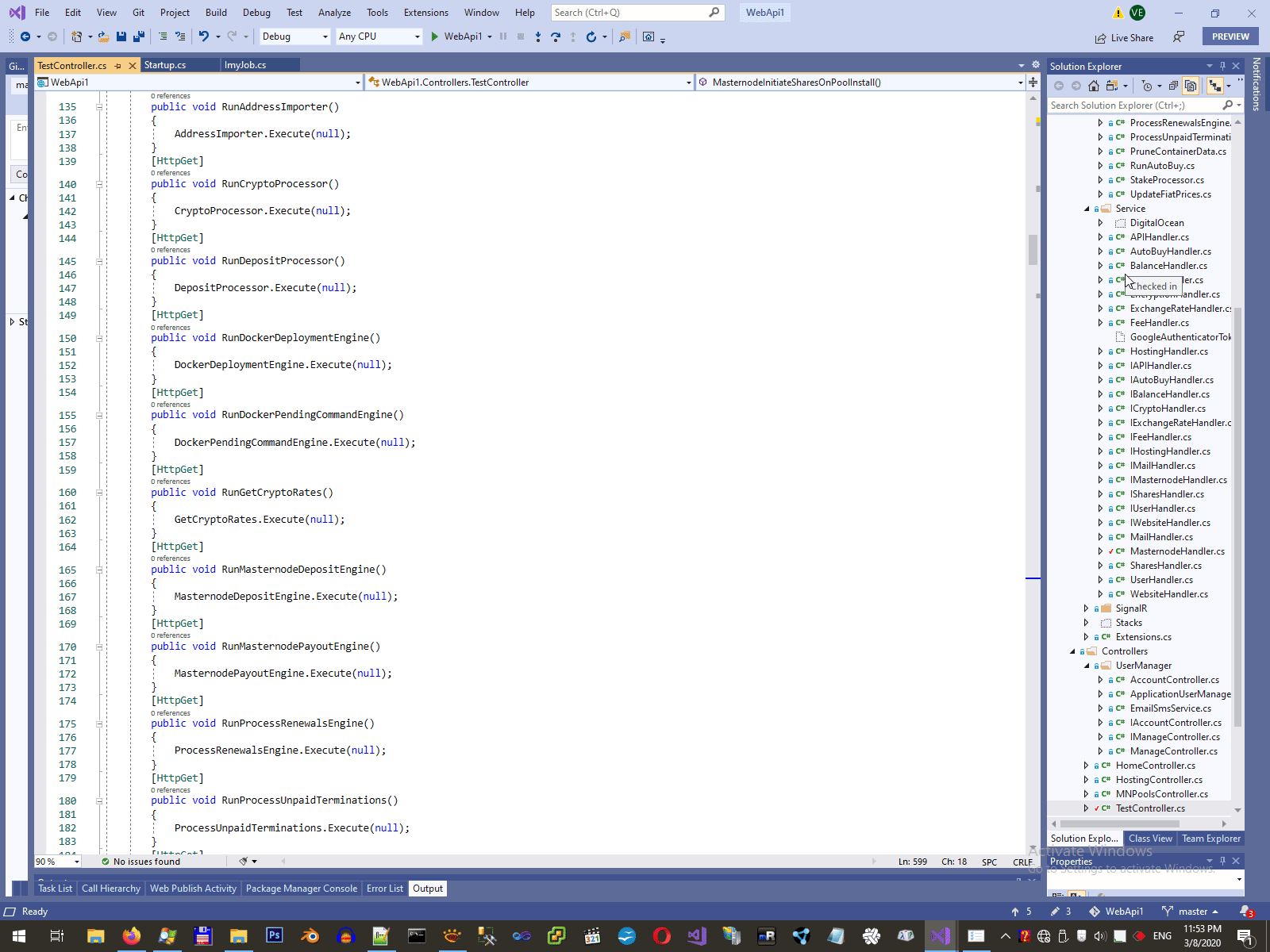Open Firefox from the Windows taskbar
Screen dimensions: 1270x952
pyautogui.click(x=132, y=936)
